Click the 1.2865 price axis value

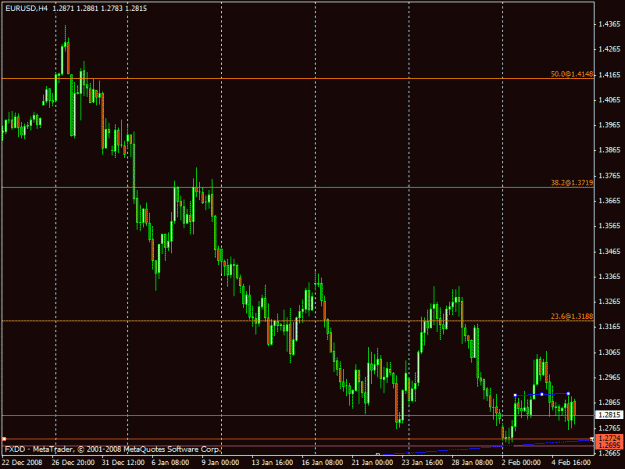(609, 402)
